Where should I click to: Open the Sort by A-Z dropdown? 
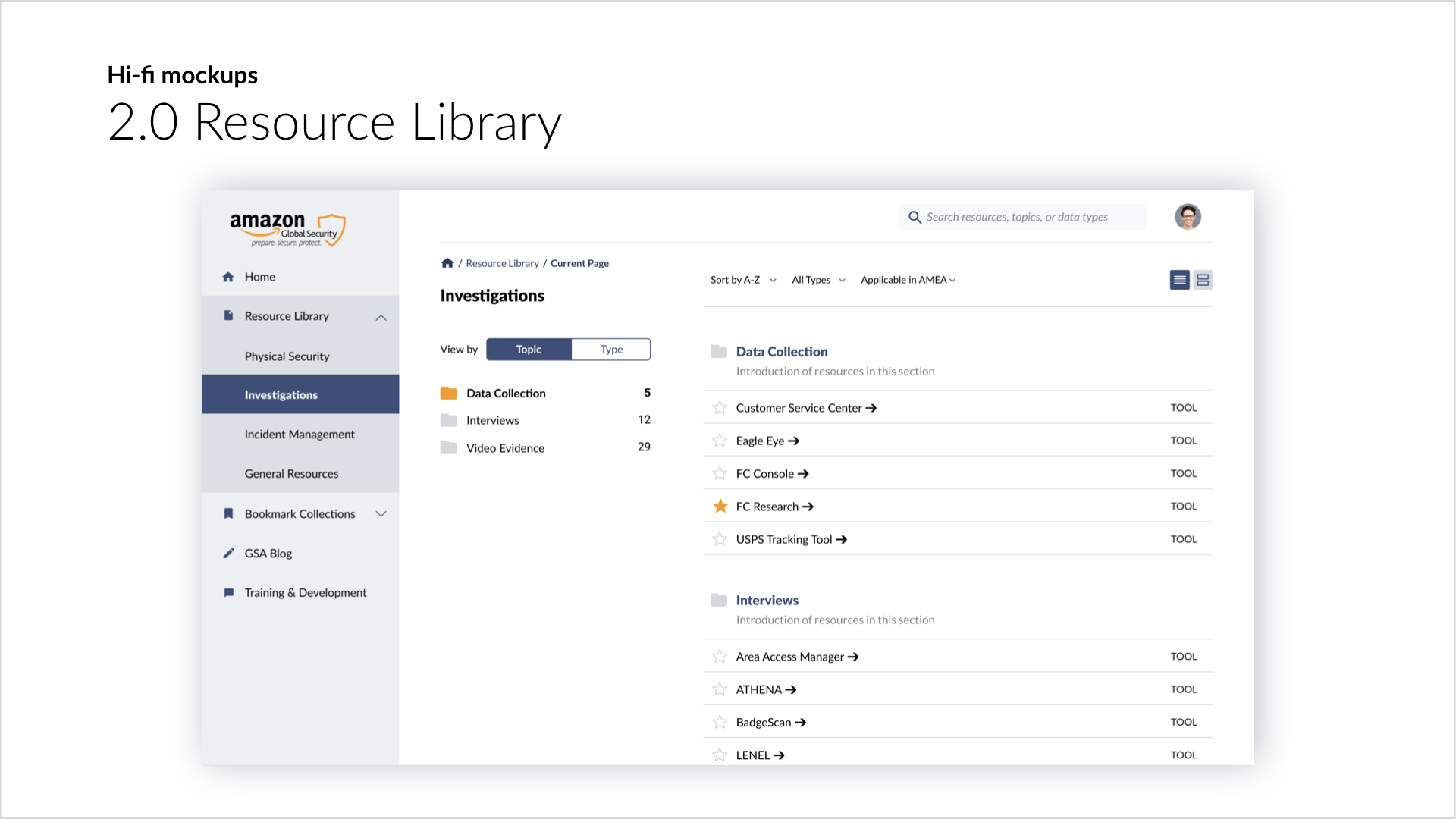[743, 280]
